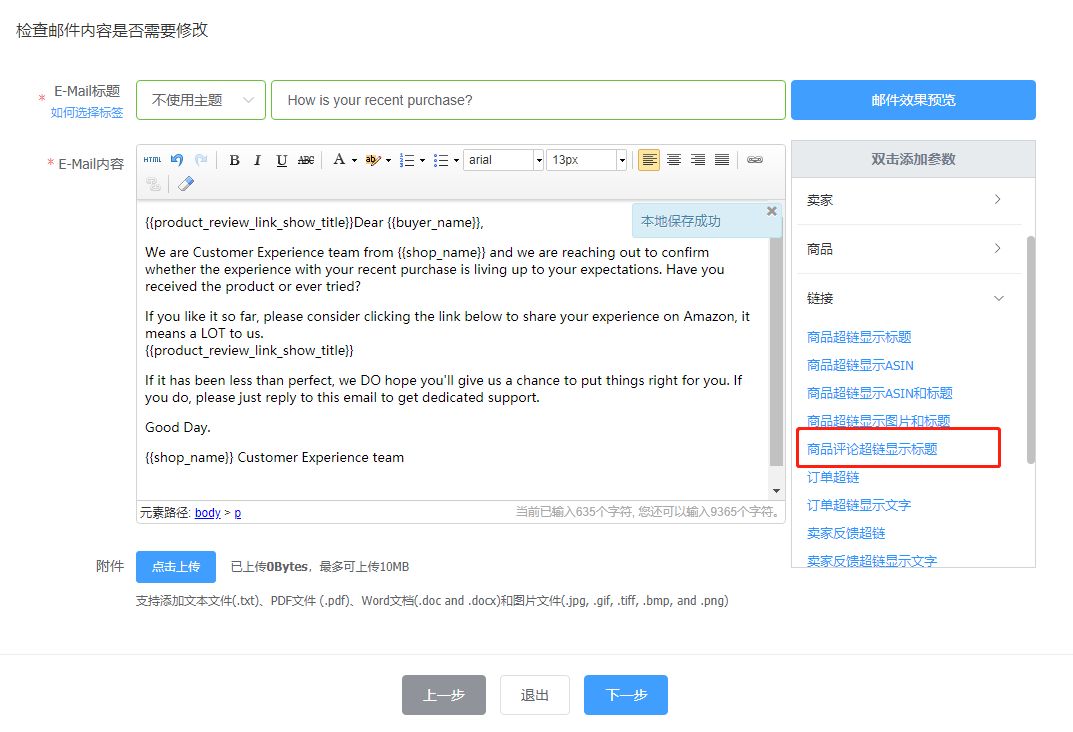Open ordered list style dropdown arrow

point(422,160)
